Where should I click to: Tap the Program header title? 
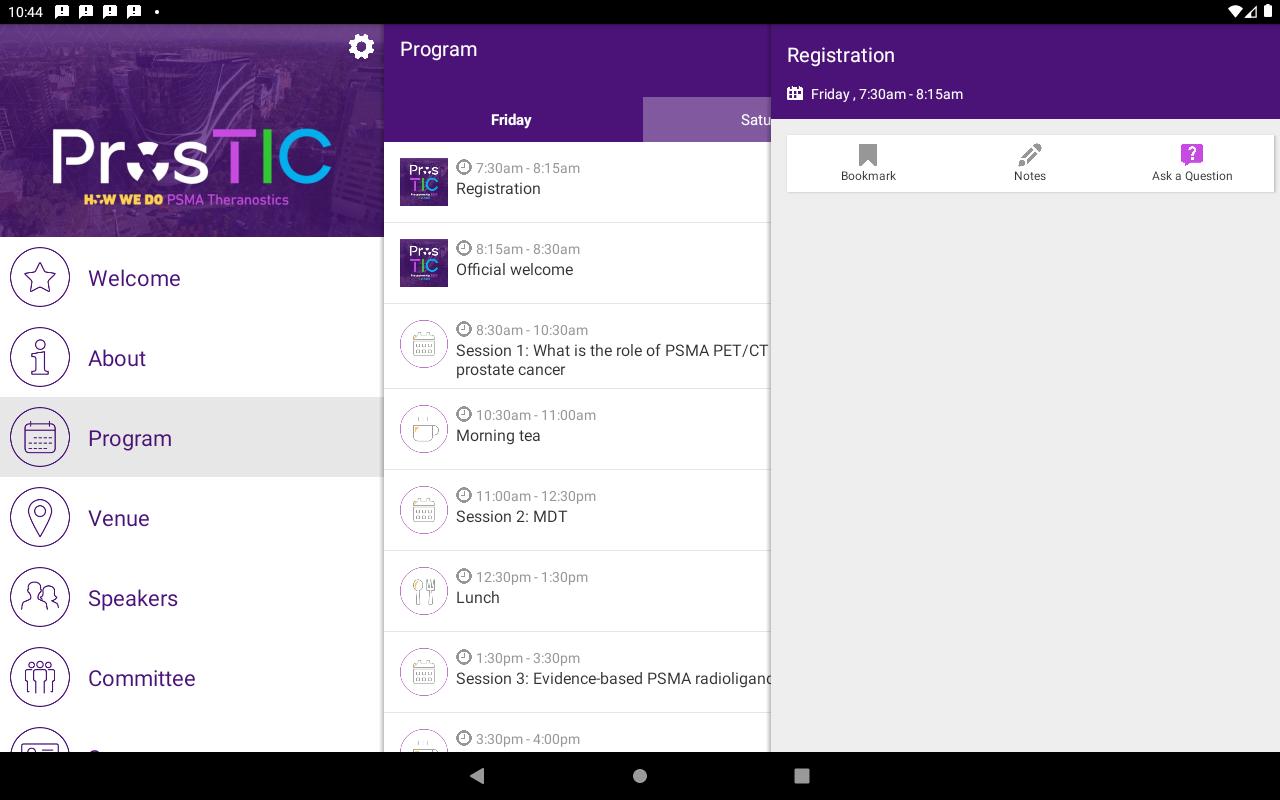(x=438, y=49)
